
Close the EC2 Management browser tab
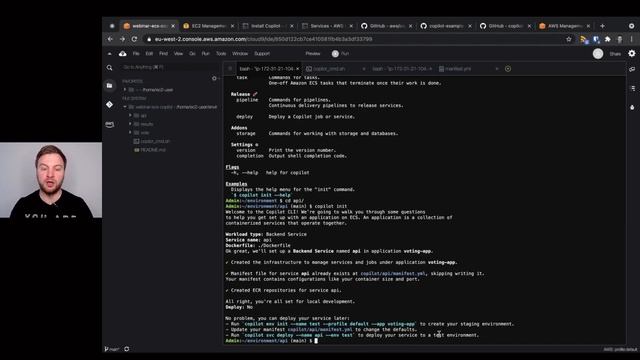coord(233,26)
